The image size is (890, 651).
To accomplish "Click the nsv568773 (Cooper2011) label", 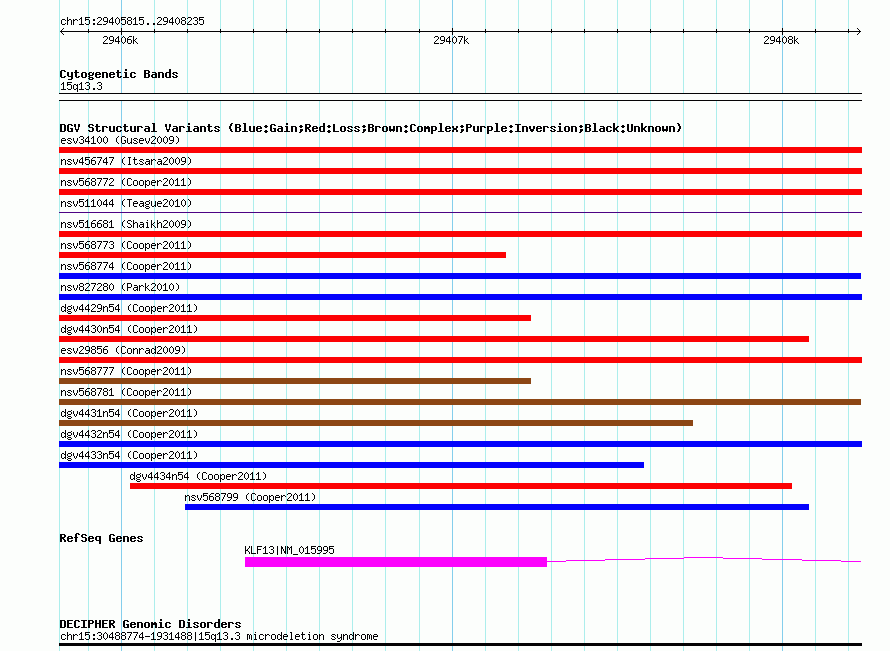I will pyautogui.click(x=126, y=245).
